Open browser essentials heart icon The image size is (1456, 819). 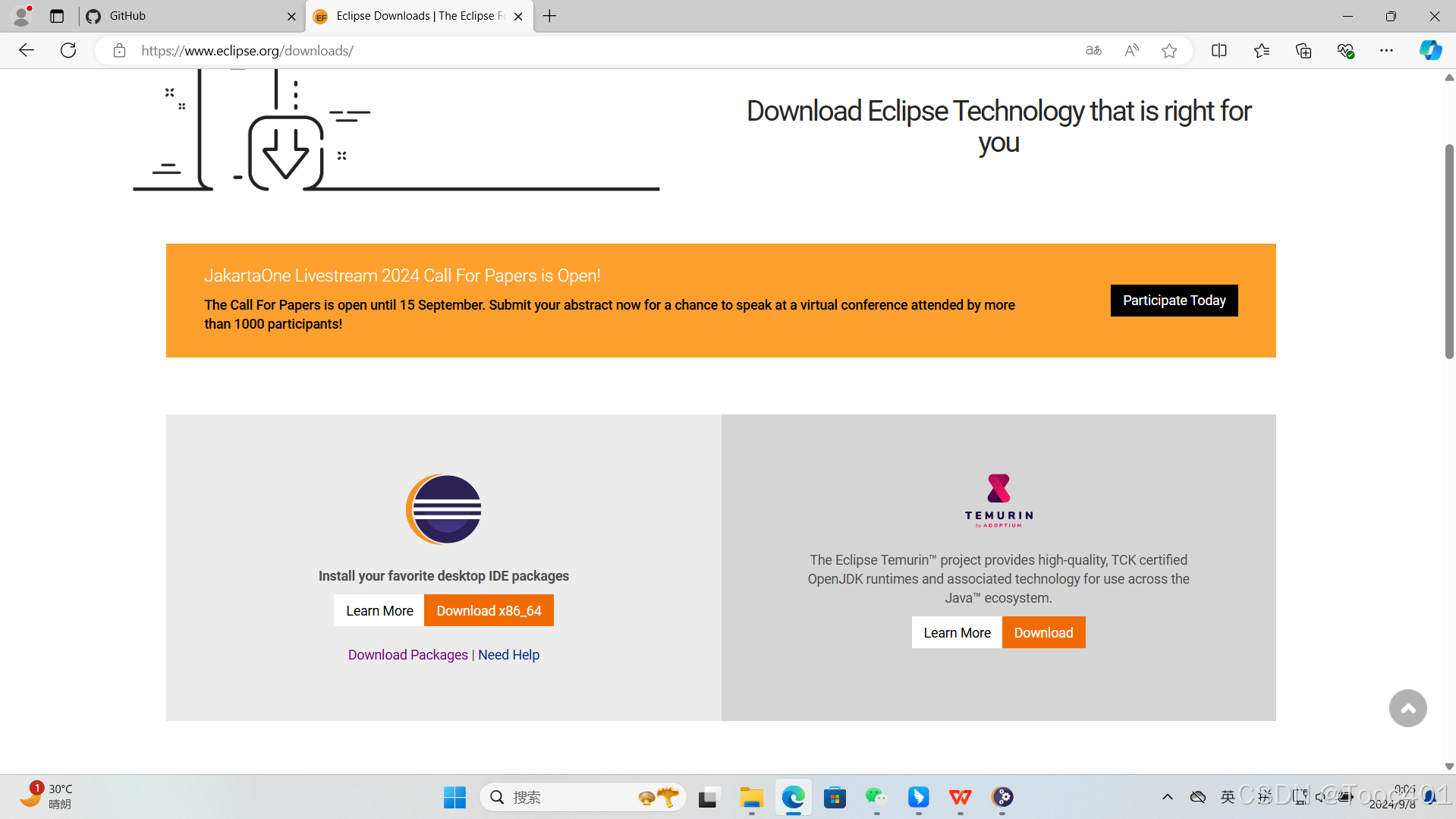pyautogui.click(x=1345, y=51)
